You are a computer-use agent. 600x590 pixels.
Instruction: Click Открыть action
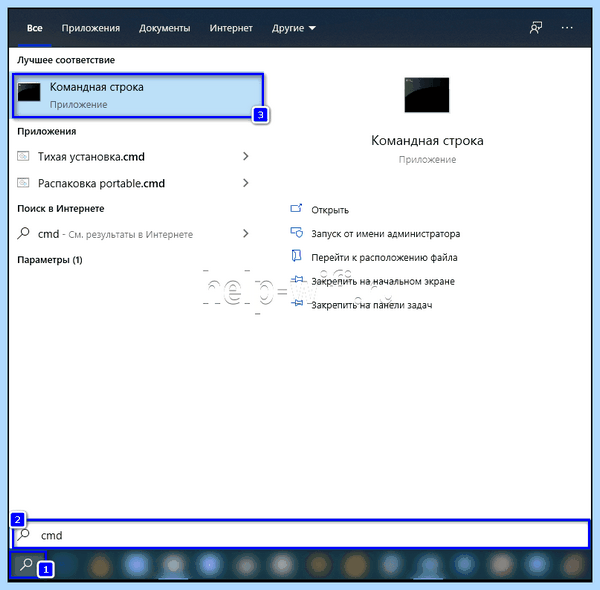point(330,210)
